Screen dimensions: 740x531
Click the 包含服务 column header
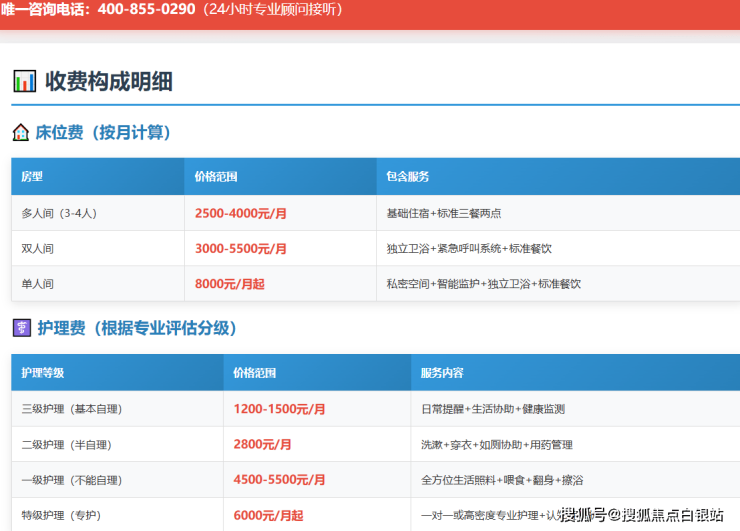coord(407,177)
